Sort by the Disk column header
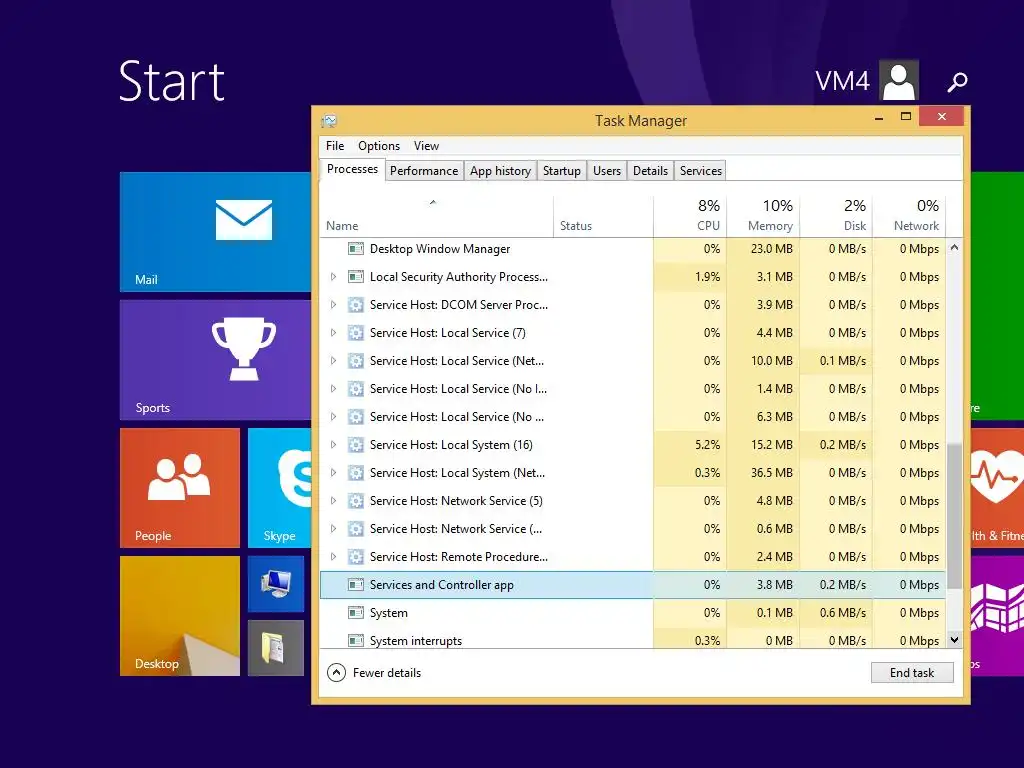 (836, 216)
